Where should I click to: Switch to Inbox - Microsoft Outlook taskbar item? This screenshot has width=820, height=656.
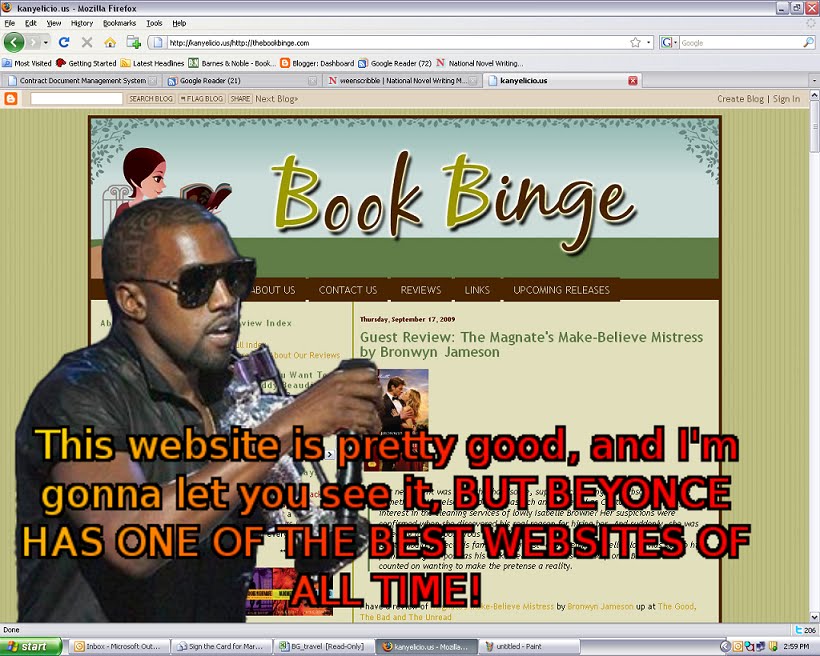coord(119,647)
